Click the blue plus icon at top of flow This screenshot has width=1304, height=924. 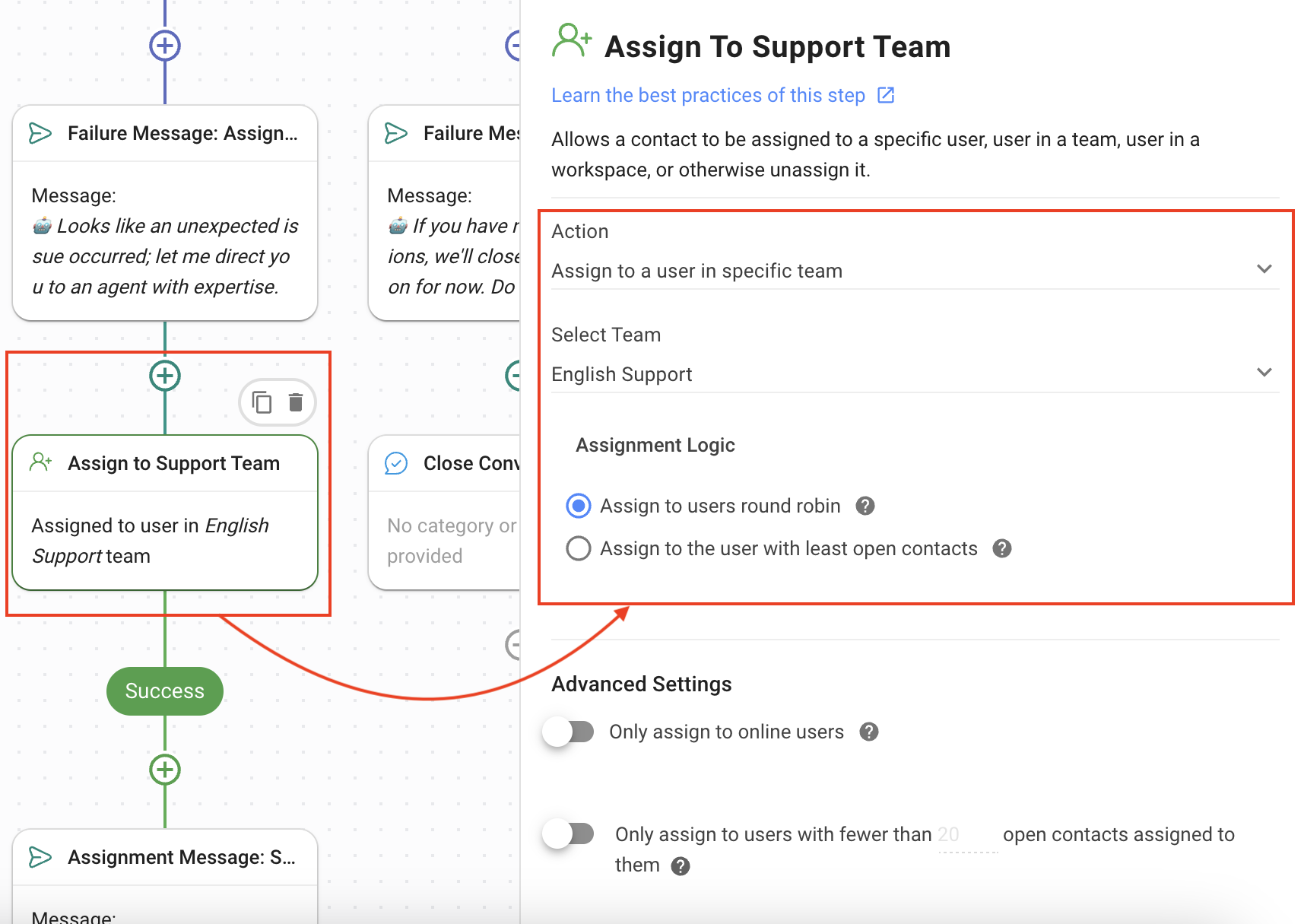pyautogui.click(x=165, y=46)
